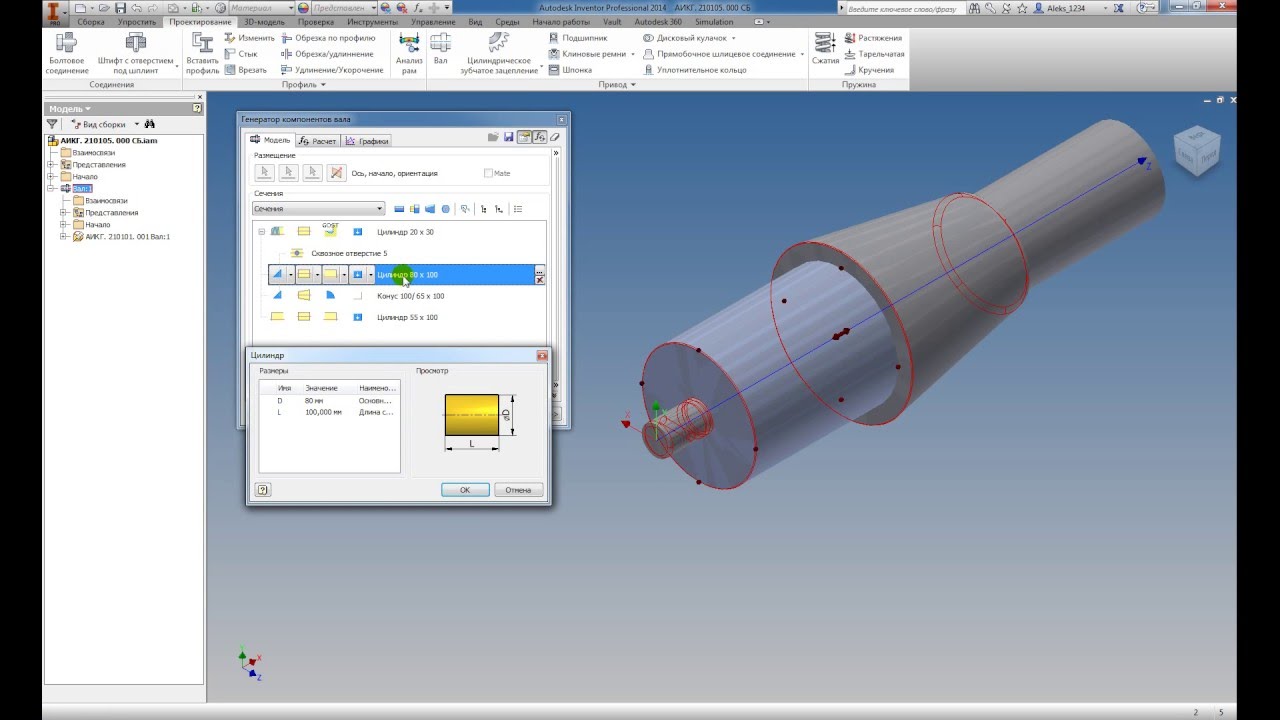
Task: Open Уплотнительное кольцо tool
Action: click(695, 70)
